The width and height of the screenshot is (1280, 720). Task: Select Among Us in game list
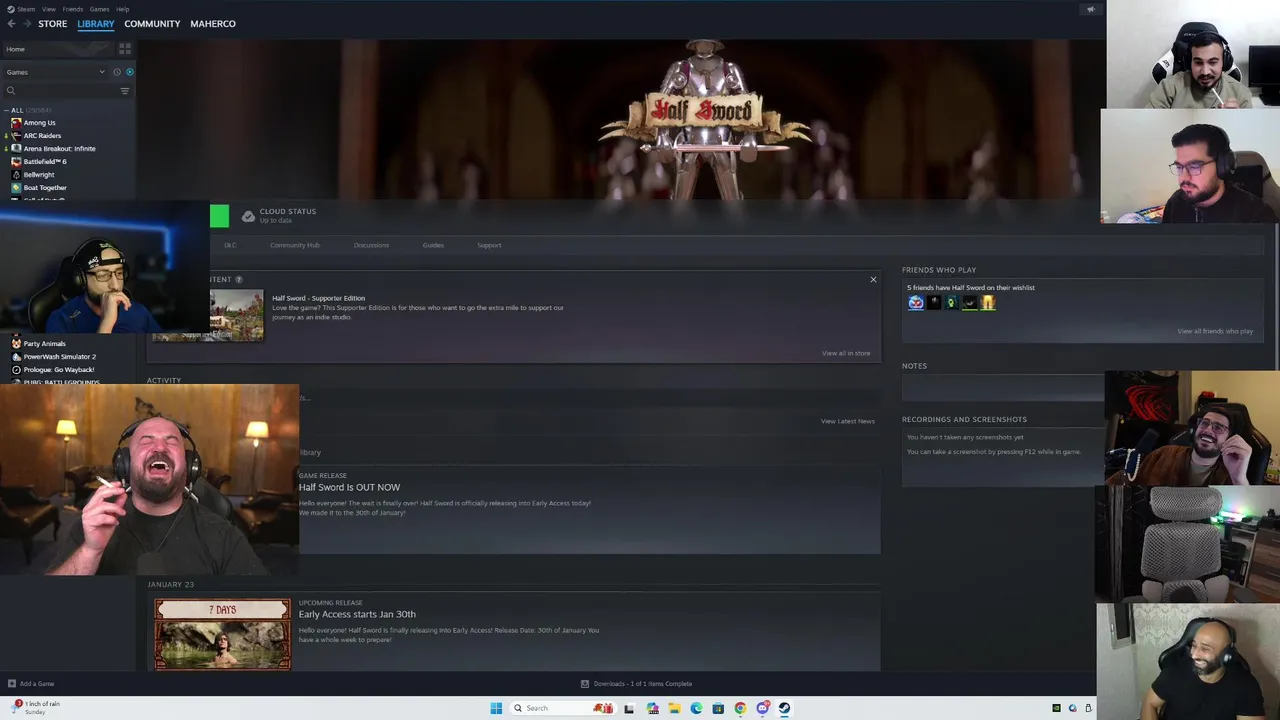(40, 123)
